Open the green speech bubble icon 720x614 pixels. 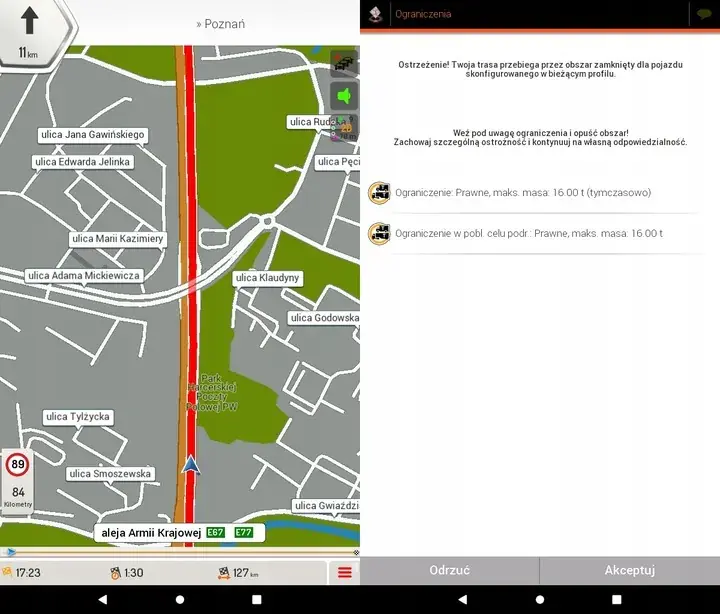(x=704, y=14)
